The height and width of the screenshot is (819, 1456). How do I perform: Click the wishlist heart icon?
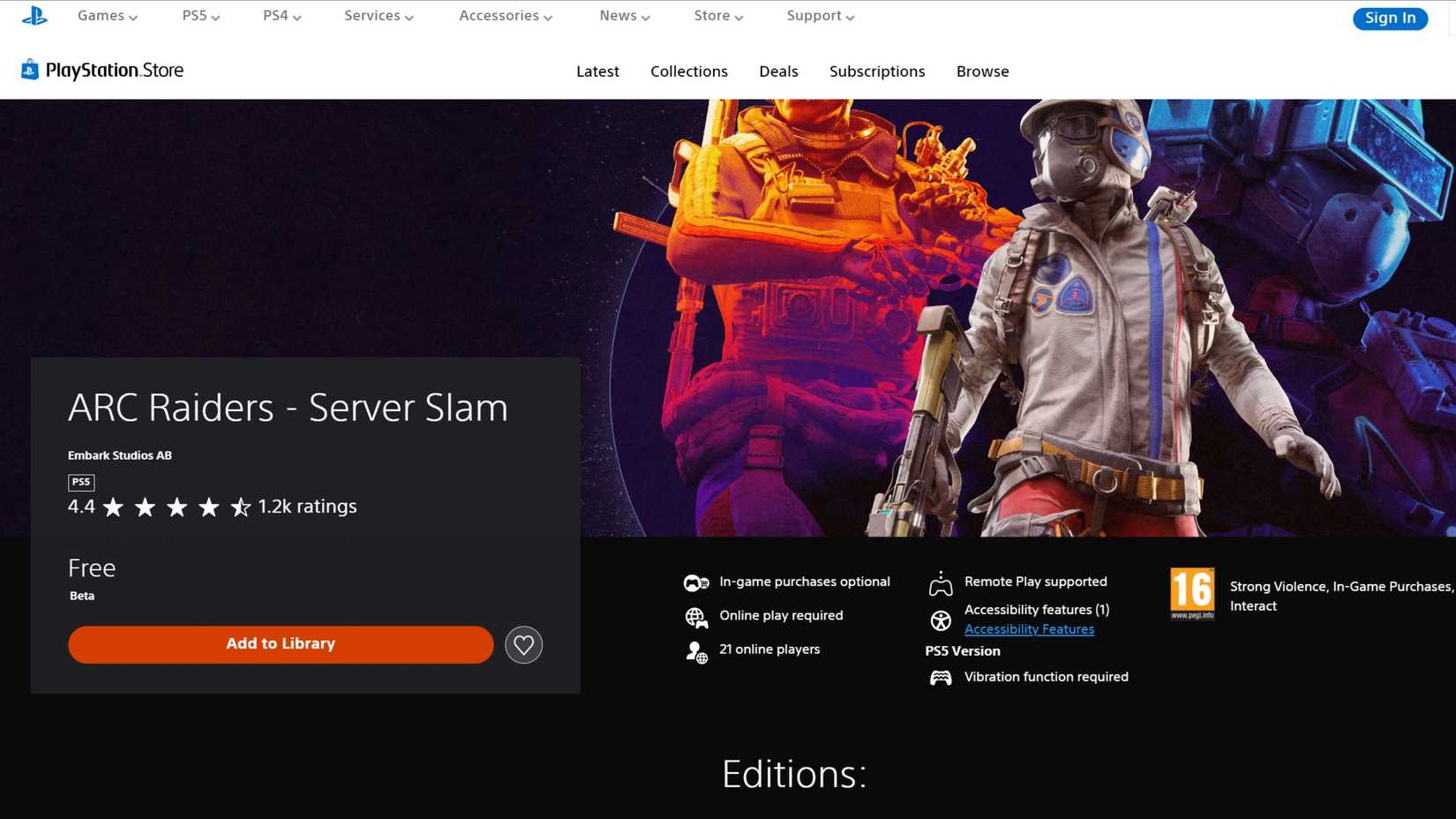tap(523, 644)
